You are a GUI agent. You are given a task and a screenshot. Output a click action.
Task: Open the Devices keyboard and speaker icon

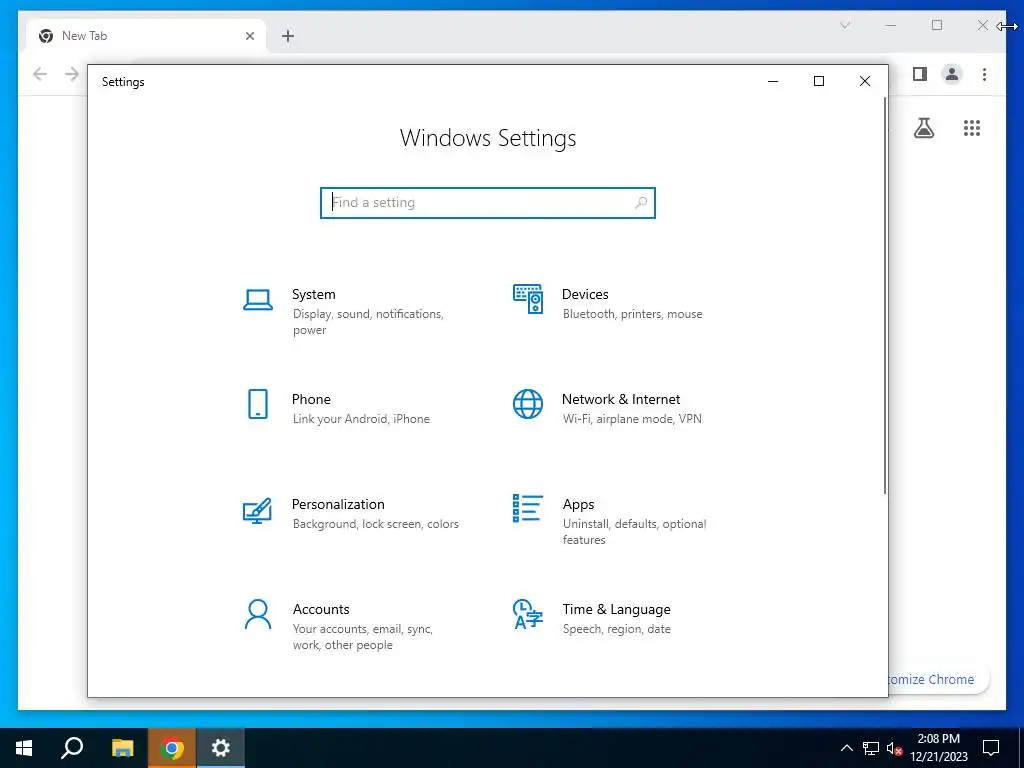(528, 299)
